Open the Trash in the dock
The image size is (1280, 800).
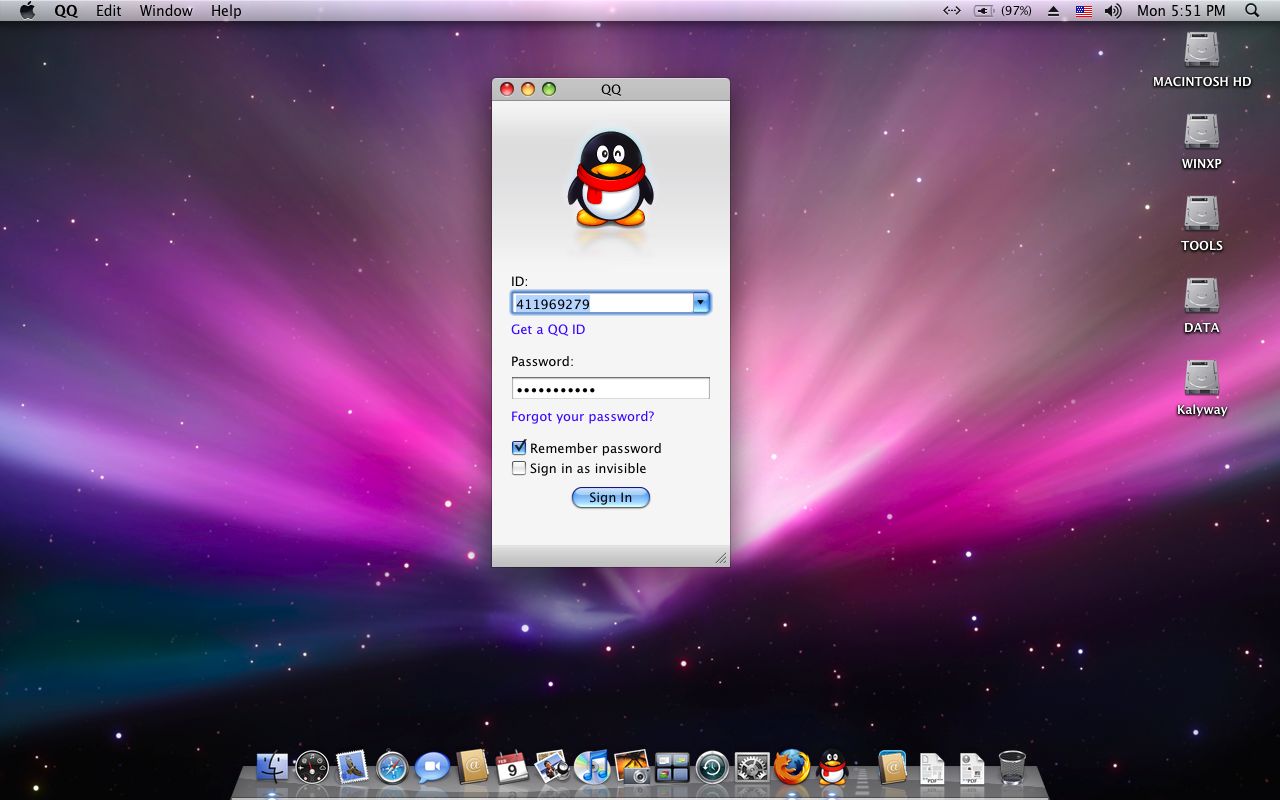[x=1012, y=768]
